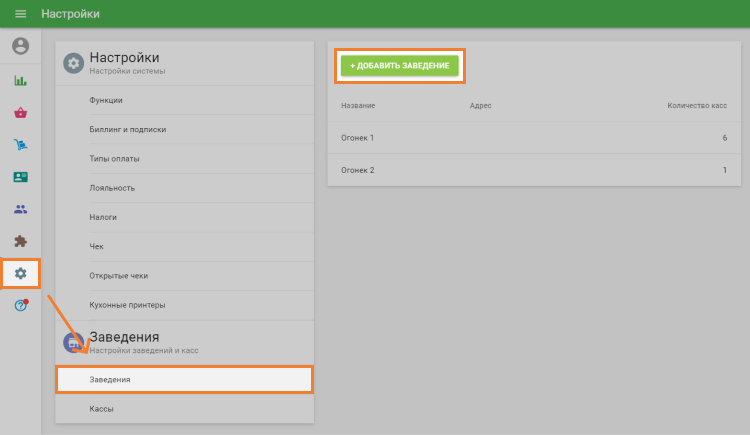Image resolution: width=750 pixels, height=435 pixels.
Task: Open the Огонек 1 store row
Action: click(x=533, y=137)
